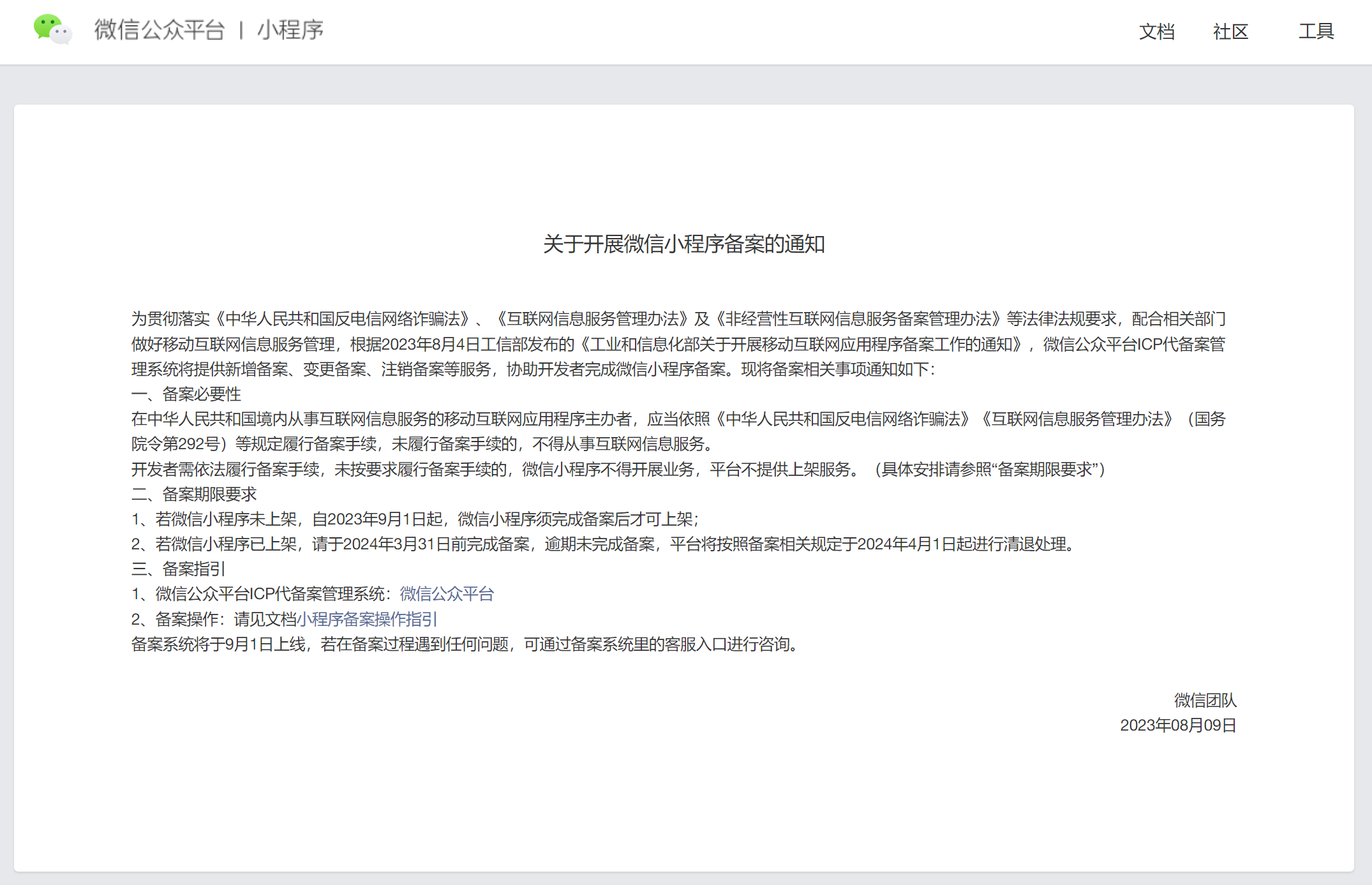Image resolution: width=1372 pixels, height=885 pixels.
Task: Open the 微信公众平台 header title
Action: [160, 30]
